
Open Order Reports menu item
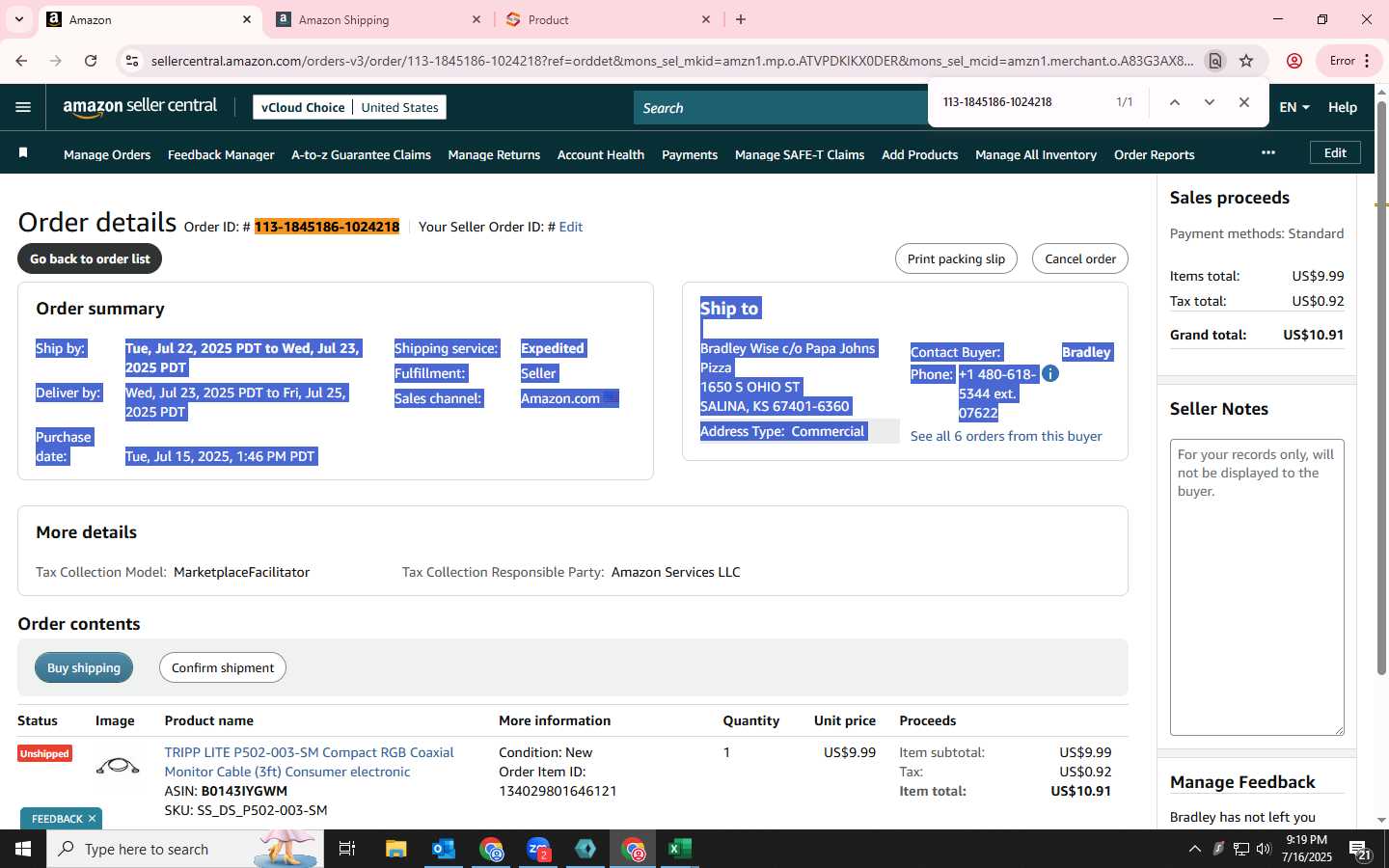[x=1154, y=154]
